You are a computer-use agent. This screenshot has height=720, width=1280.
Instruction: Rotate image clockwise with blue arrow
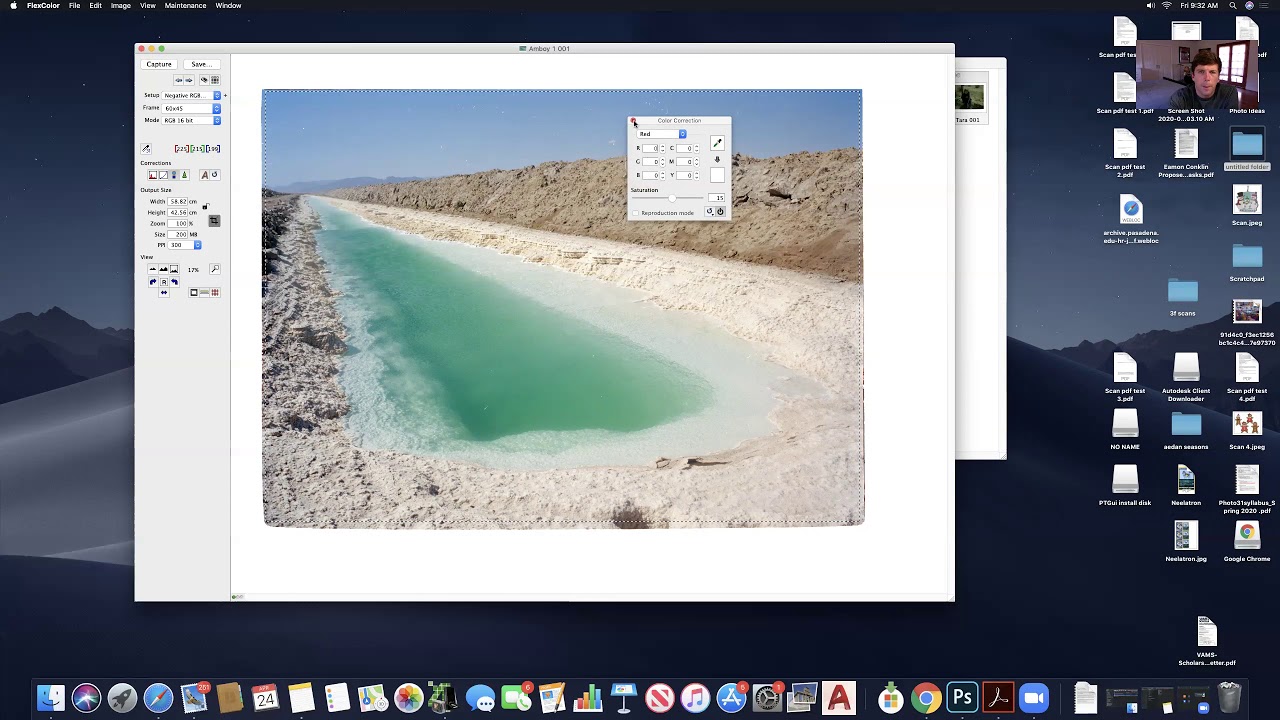coord(153,282)
